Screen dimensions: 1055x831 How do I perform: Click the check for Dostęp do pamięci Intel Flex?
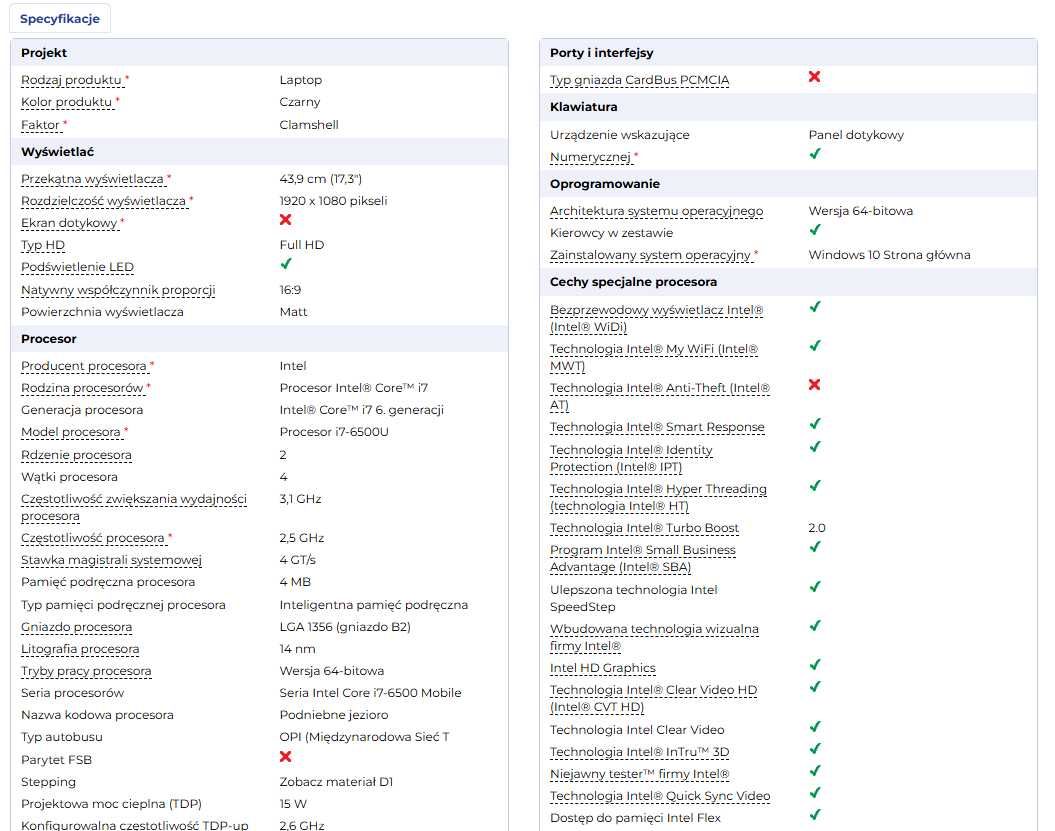click(815, 815)
